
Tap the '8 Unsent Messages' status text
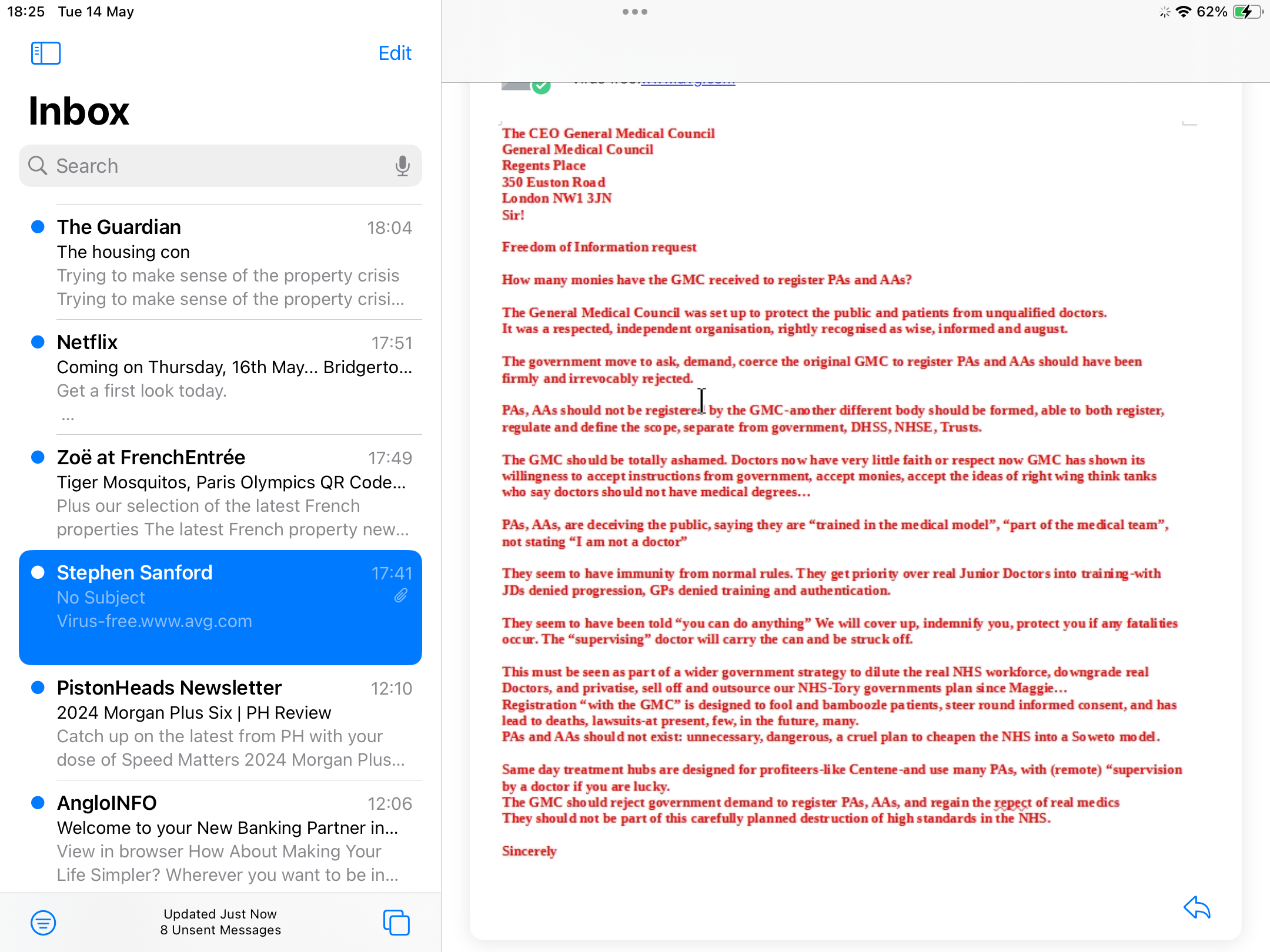[x=220, y=930]
